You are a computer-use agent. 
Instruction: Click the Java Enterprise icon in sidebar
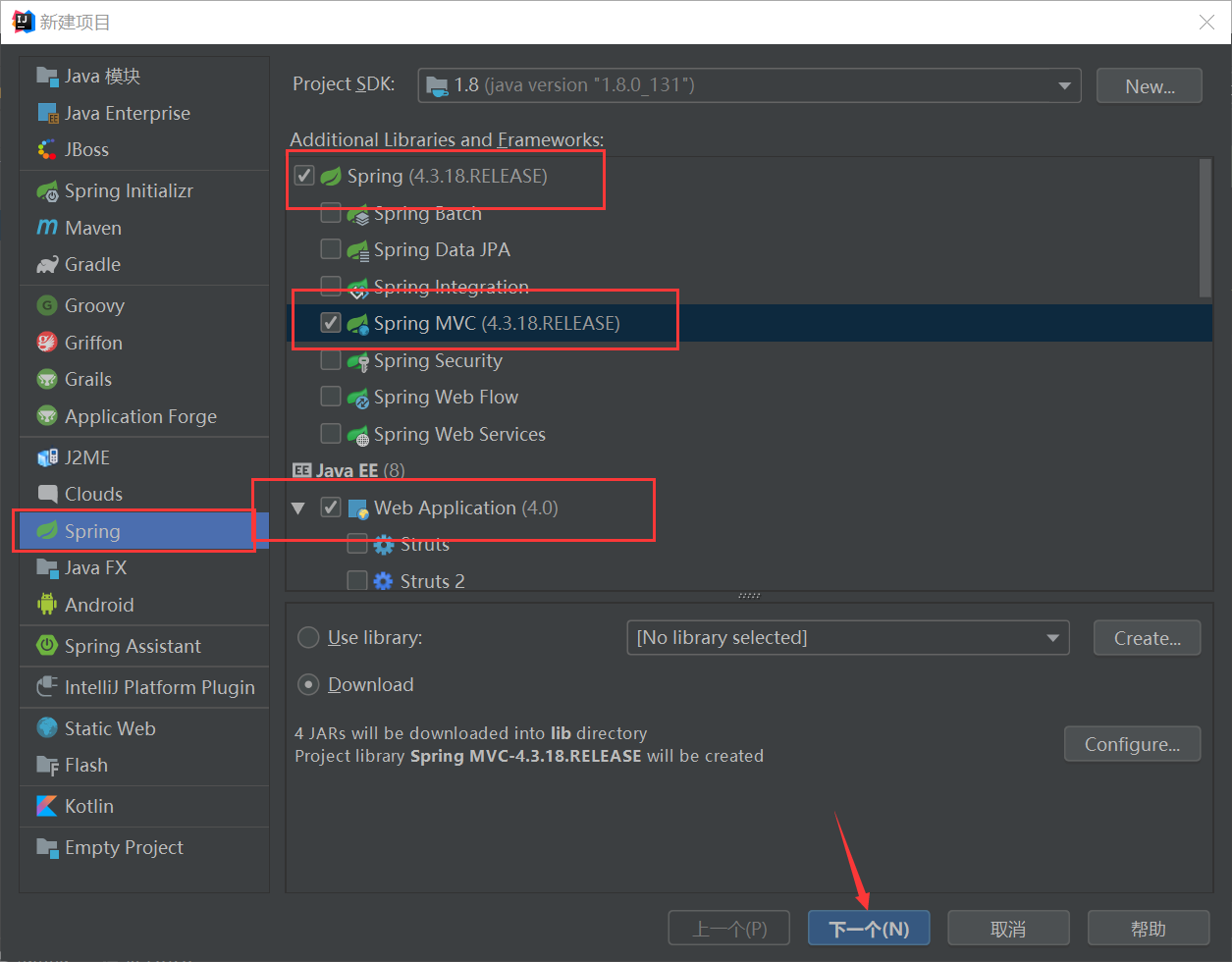47,113
